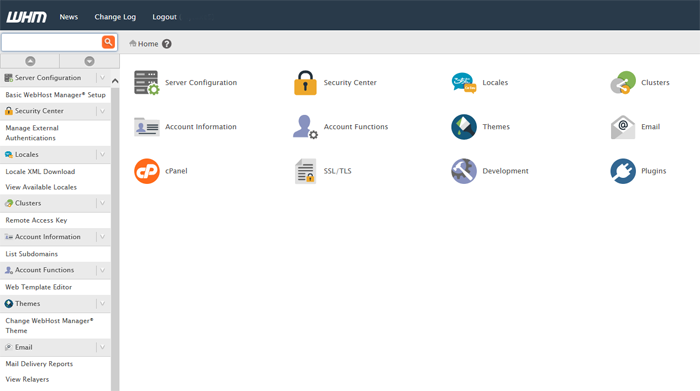Open Mail Delivery Reports link

pos(39,364)
